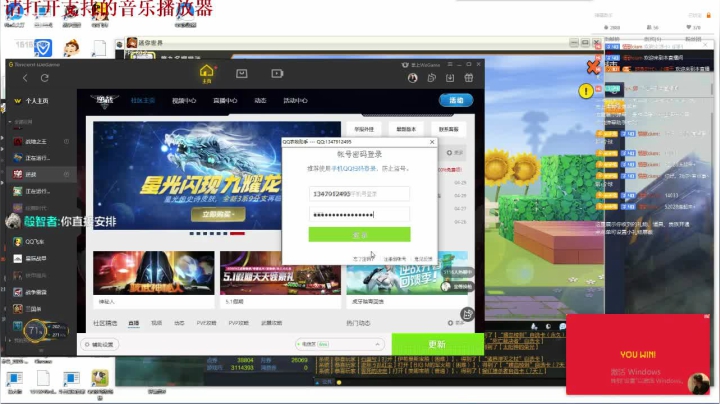Close the QQ login dialog
This screenshot has height=404, width=720.
coord(432,142)
